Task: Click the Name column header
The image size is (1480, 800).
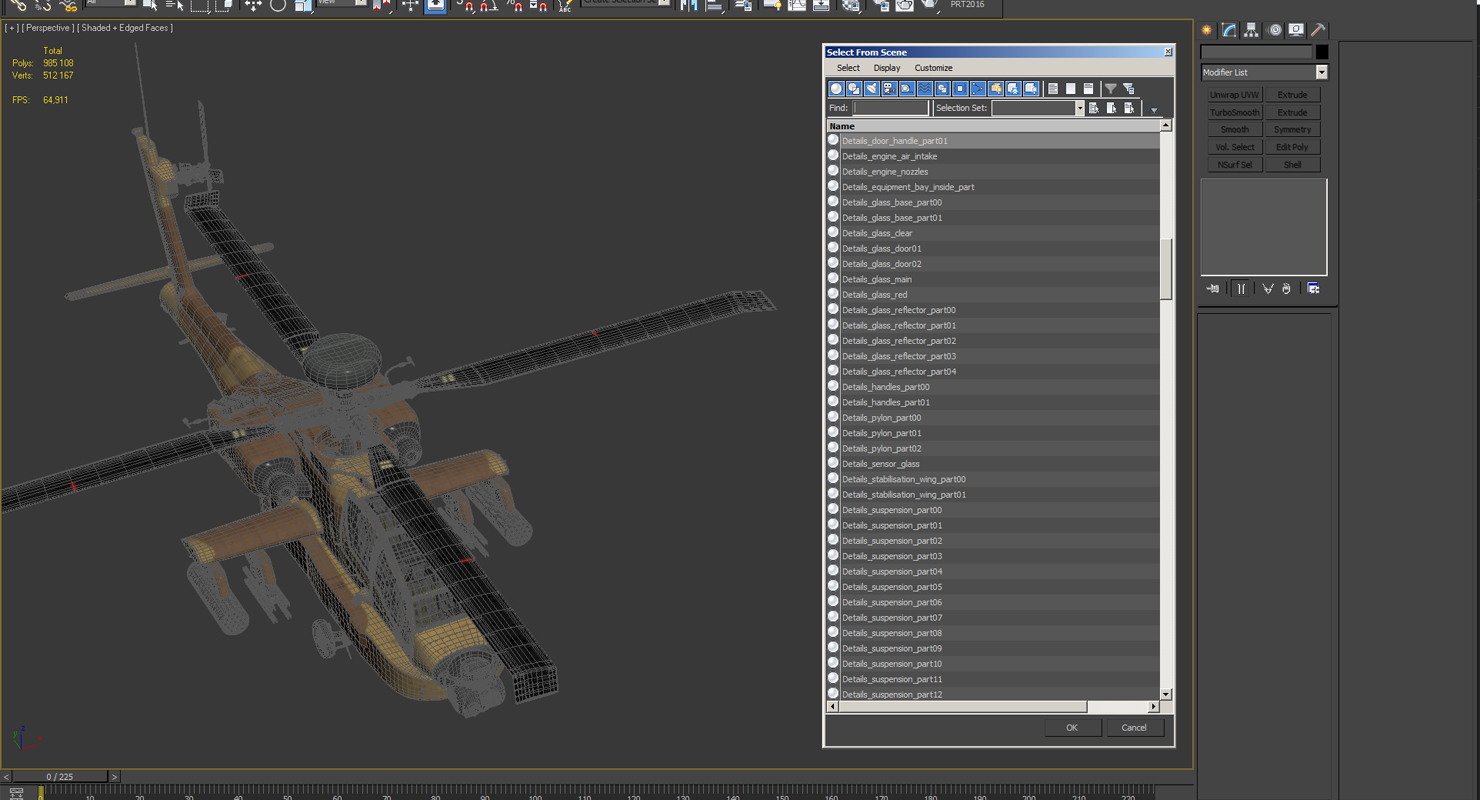Action: coord(993,126)
